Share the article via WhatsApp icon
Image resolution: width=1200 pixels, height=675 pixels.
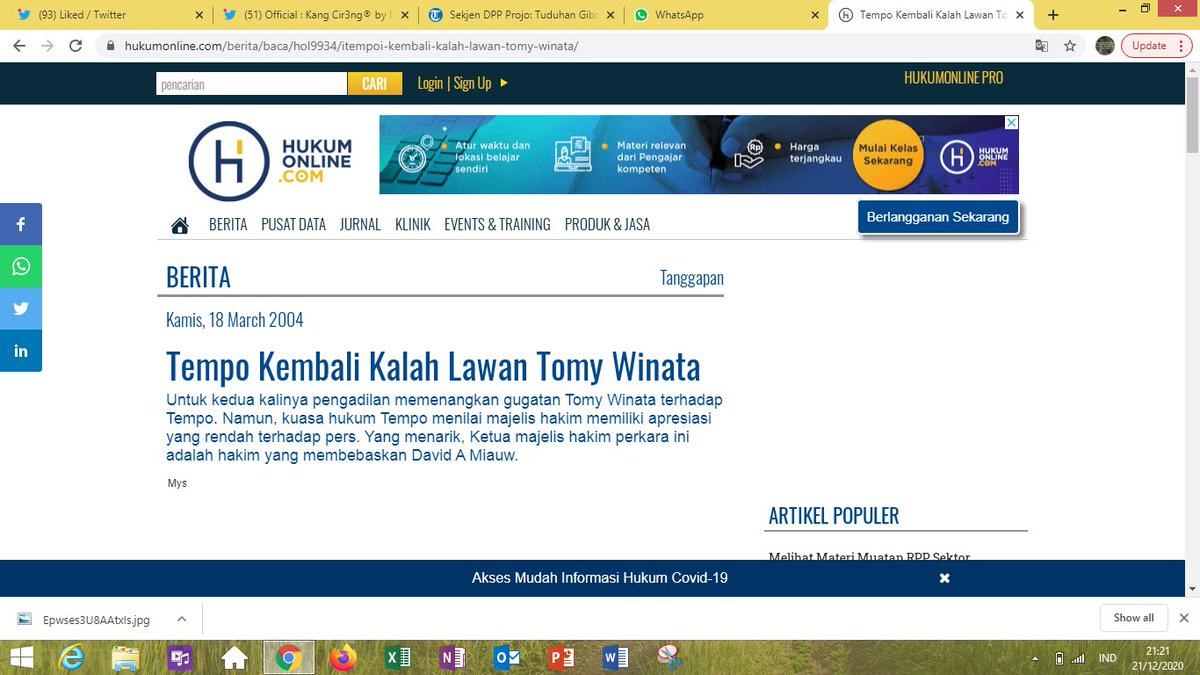[x=21, y=267]
